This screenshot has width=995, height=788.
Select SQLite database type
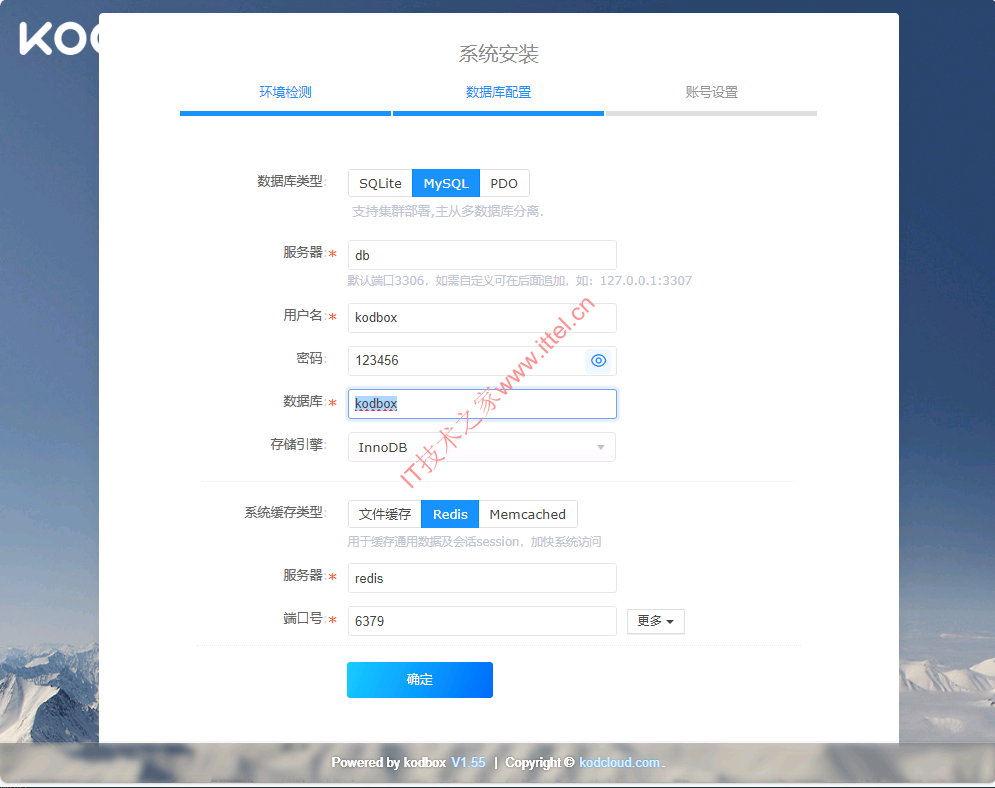[x=380, y=183]
